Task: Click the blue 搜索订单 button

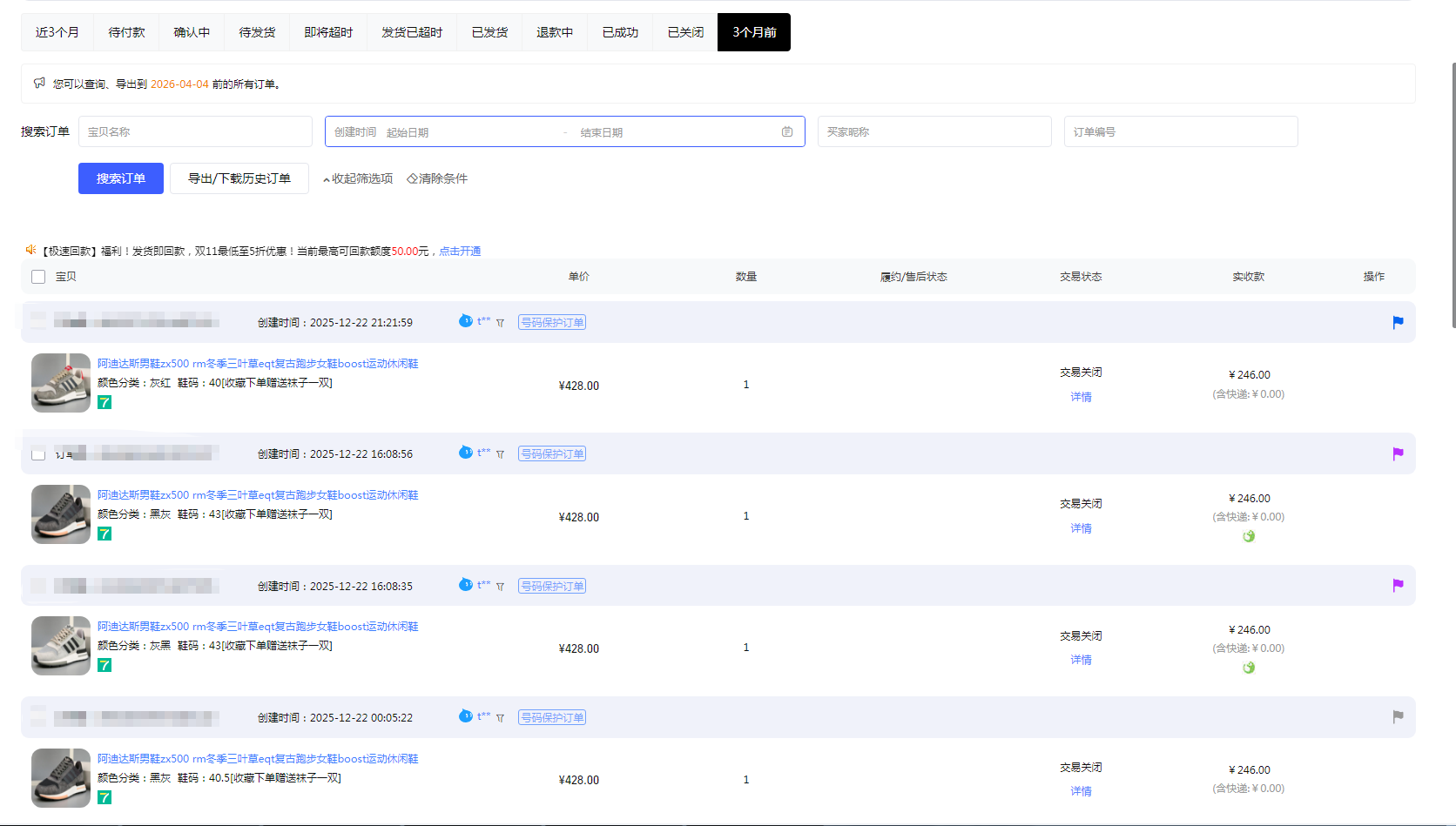Action: pyautogui.click(x=121, y=178)
